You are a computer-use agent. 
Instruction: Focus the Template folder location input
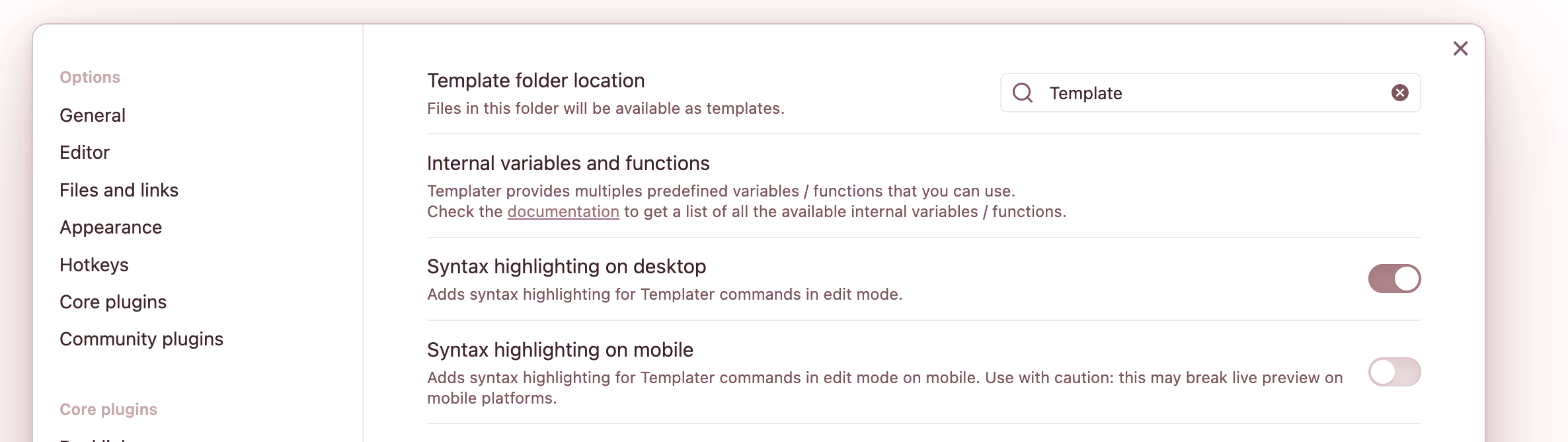pyautogui.click(x=1210, y=93)
